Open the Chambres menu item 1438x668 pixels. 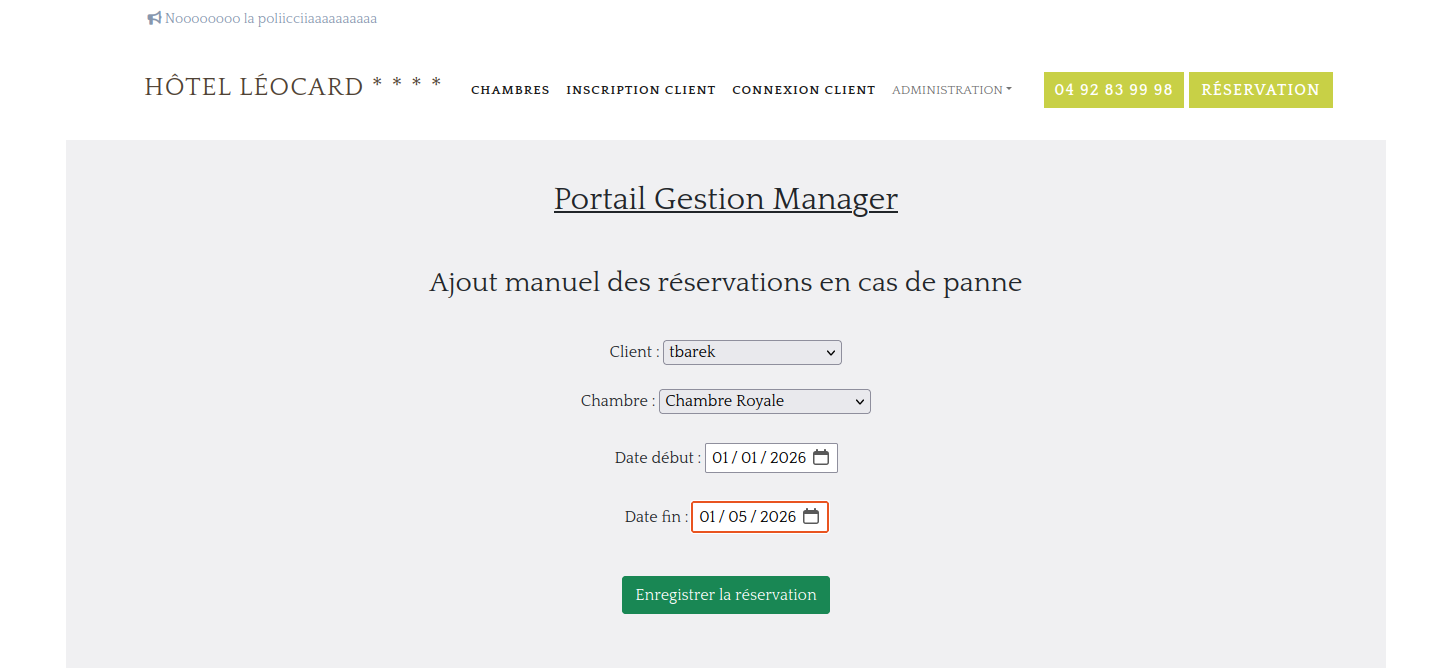coord(510,90)
